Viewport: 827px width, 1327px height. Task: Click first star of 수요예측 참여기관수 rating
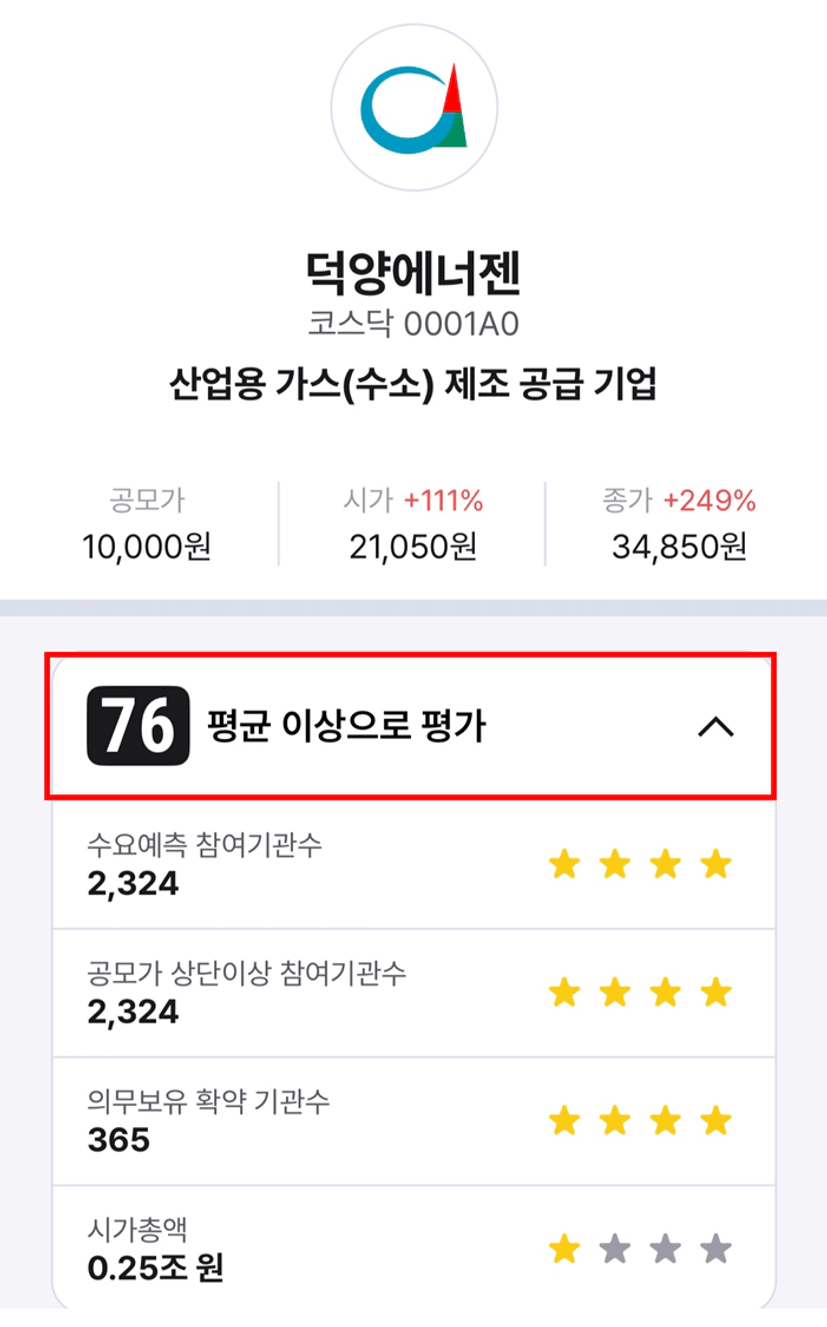click(565, 864)
